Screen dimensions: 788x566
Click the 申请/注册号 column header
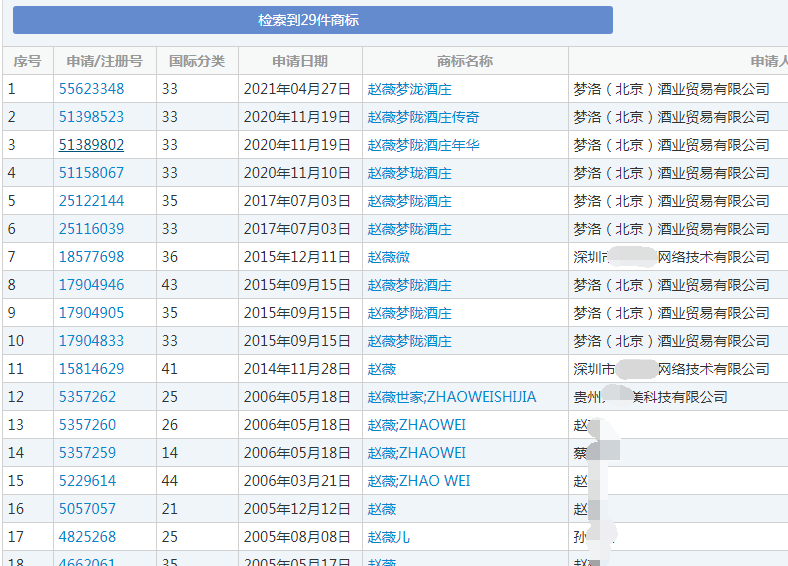coord(105,61)
